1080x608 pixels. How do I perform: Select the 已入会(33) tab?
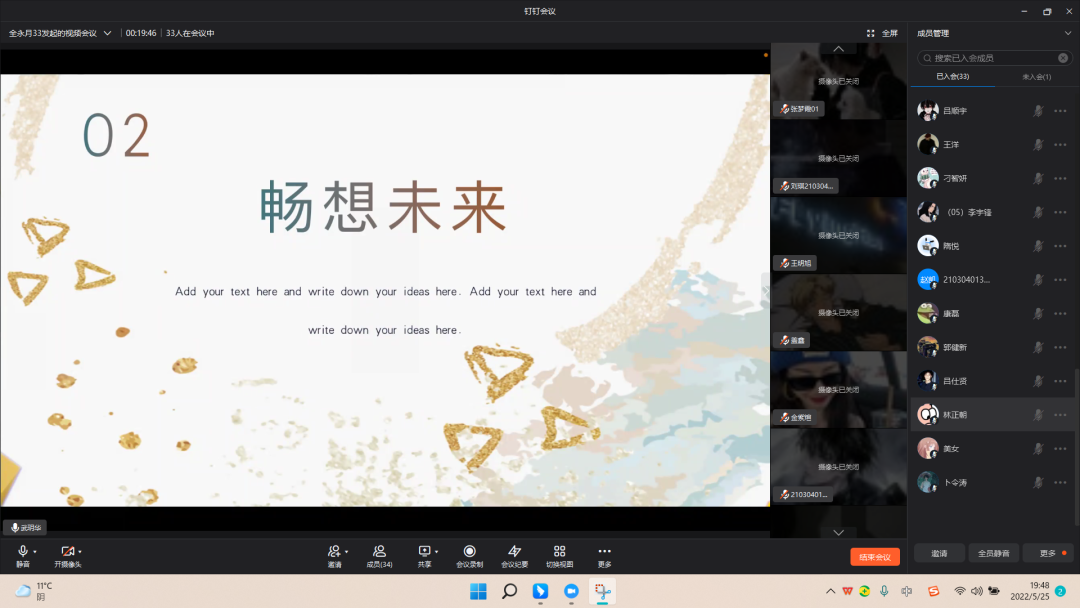click(x=952, y=77)
